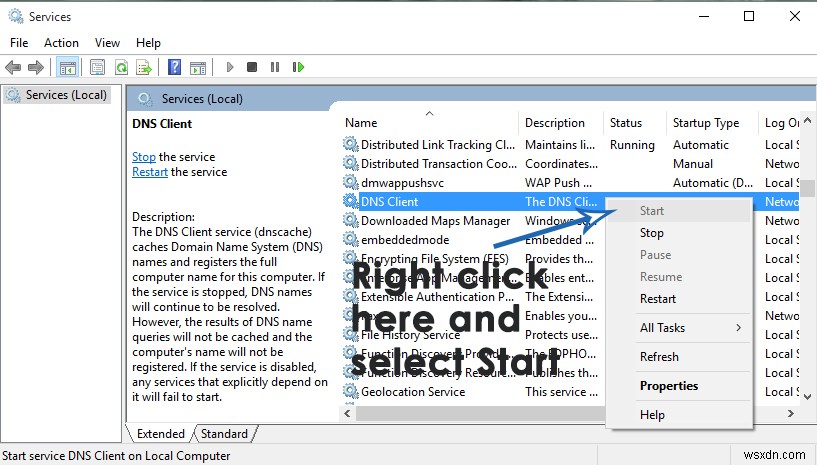Image resolution: width=817 pixels, height=465 pixels.
Task: Click gear icon beside Downloaded Maps Manager
Action: tap(351, 221)
